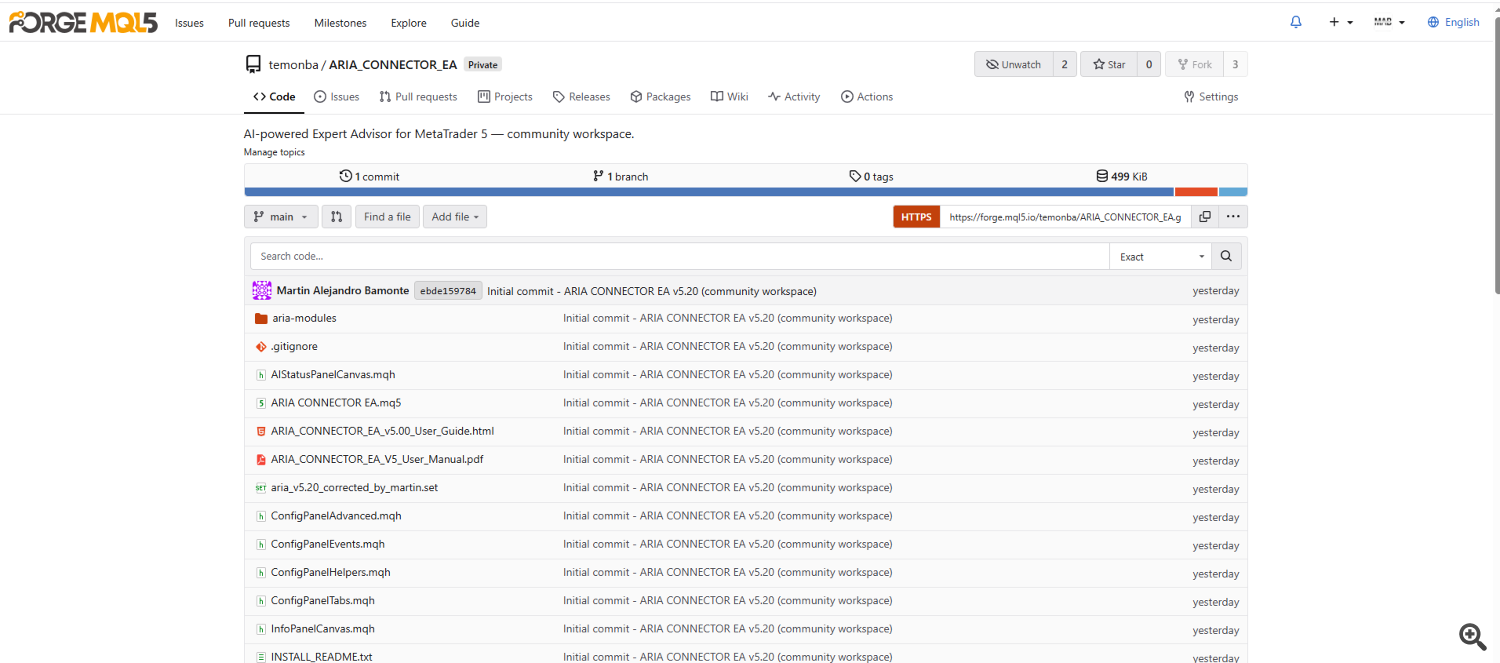Open Pull requests in the top navigation

pyautogui.click(x=259, y=23)
